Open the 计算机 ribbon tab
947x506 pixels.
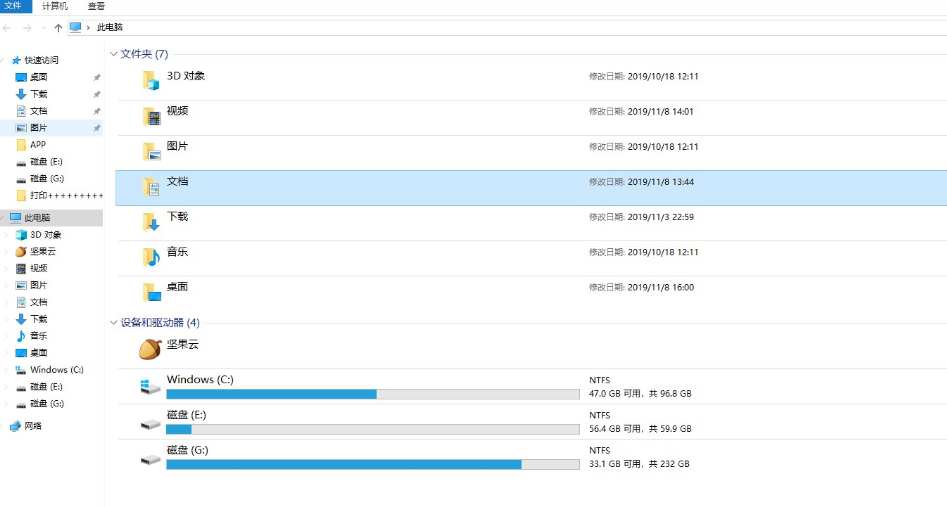[54, 6]
